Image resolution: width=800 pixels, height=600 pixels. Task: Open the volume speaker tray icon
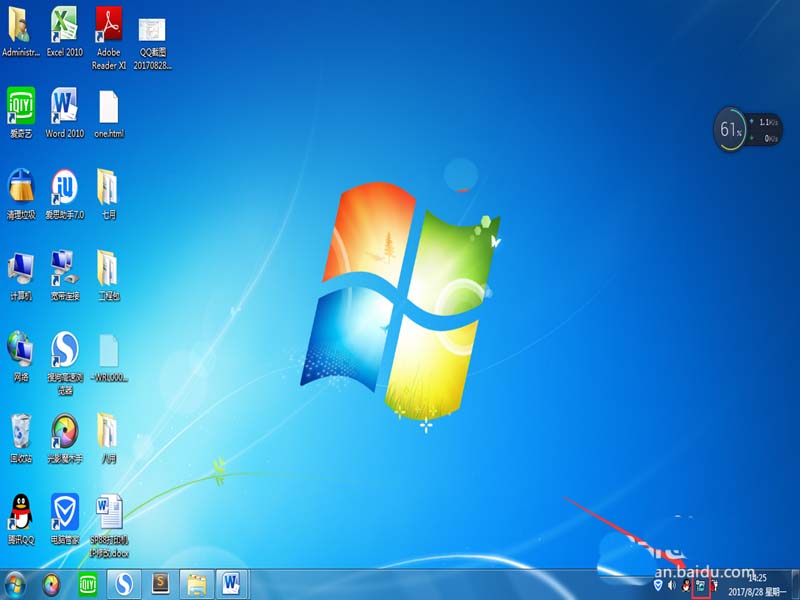point(672,585)
